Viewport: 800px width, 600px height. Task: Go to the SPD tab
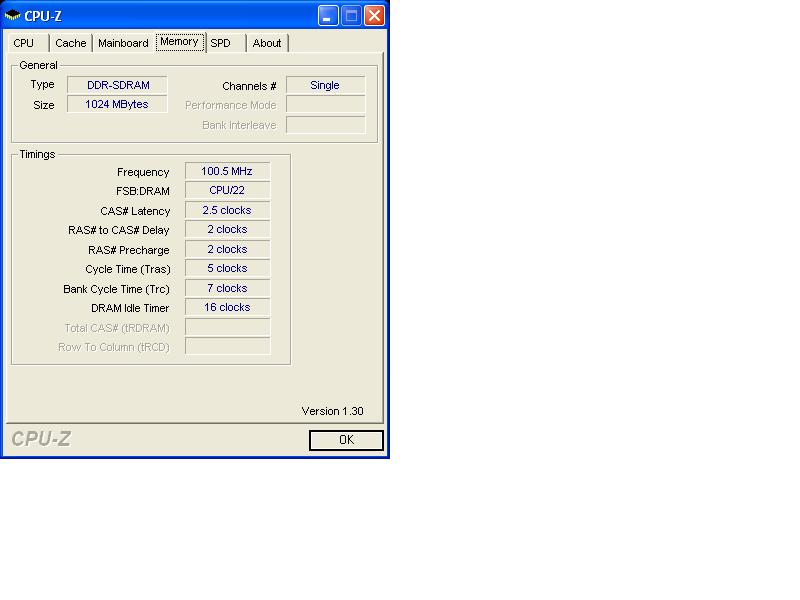coord(225,43)
